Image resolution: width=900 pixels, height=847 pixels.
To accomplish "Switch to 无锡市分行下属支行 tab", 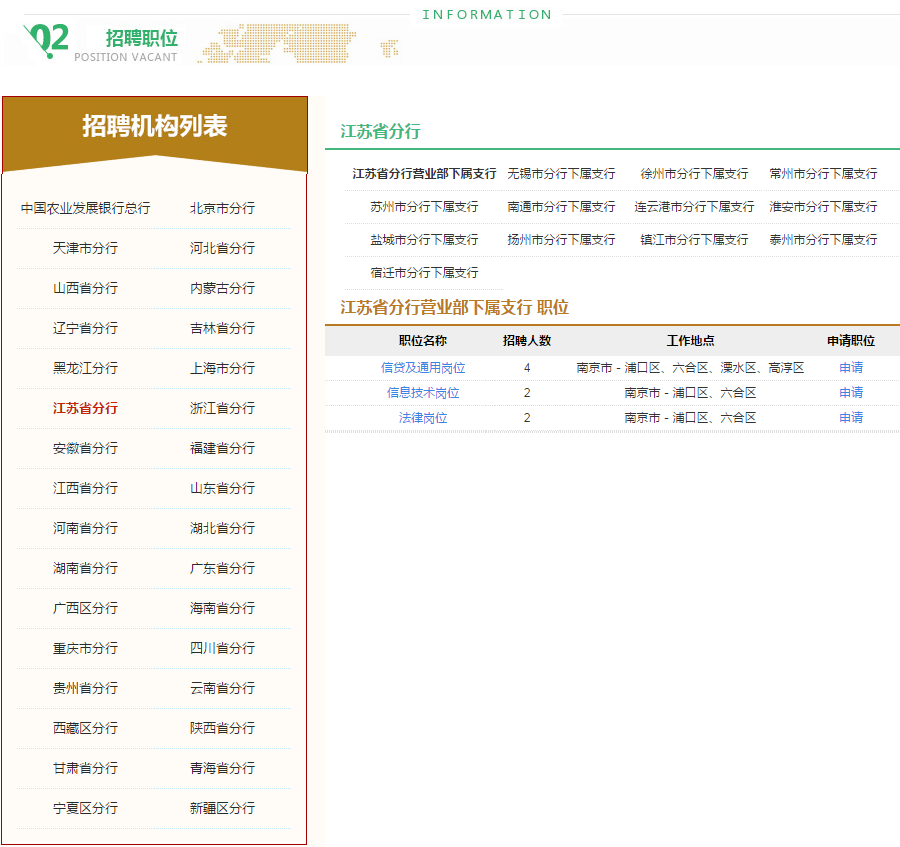I will pyautogui.click(x=561, y=173).
